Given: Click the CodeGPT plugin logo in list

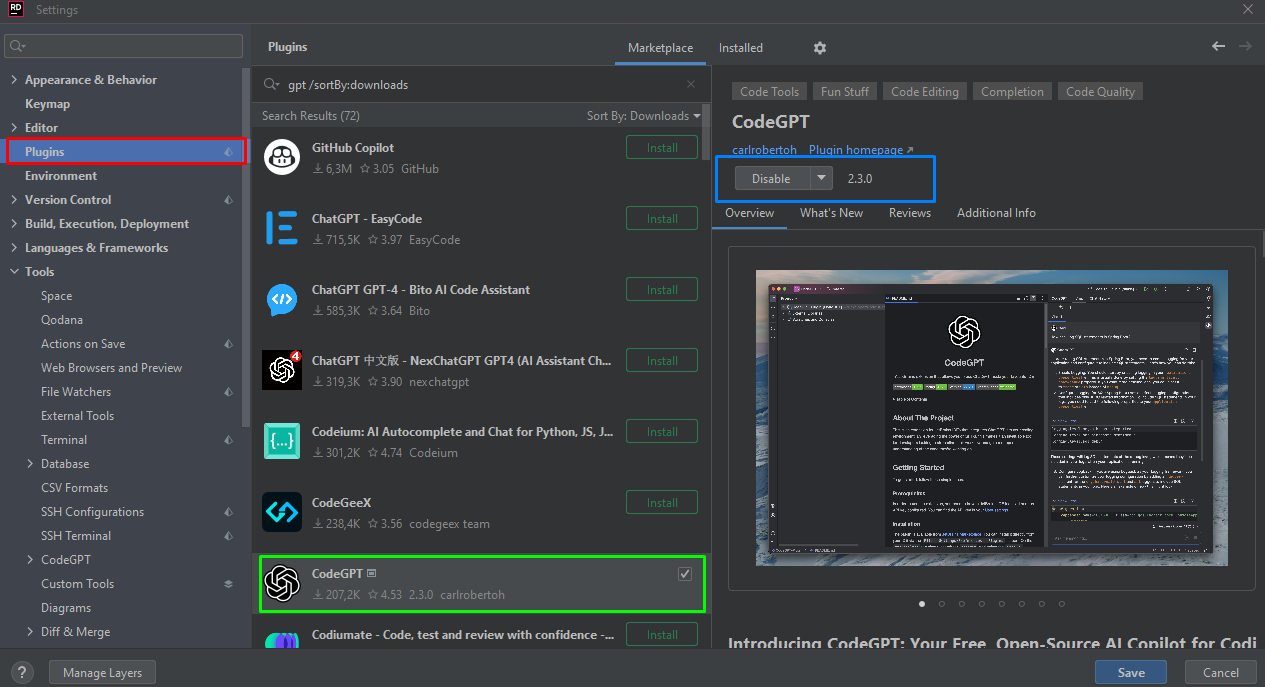Looking at the screenshot, I should 282,583.
